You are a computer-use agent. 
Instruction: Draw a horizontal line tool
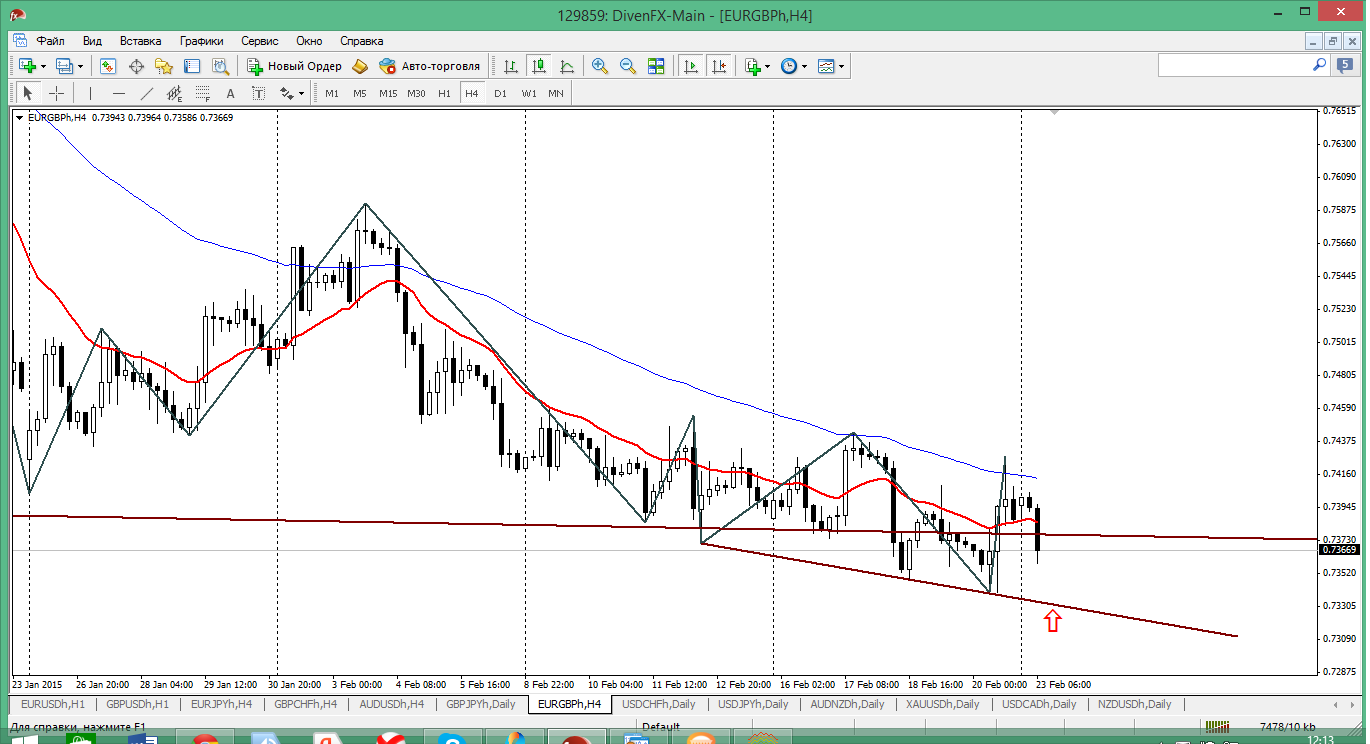coord(119,93)
